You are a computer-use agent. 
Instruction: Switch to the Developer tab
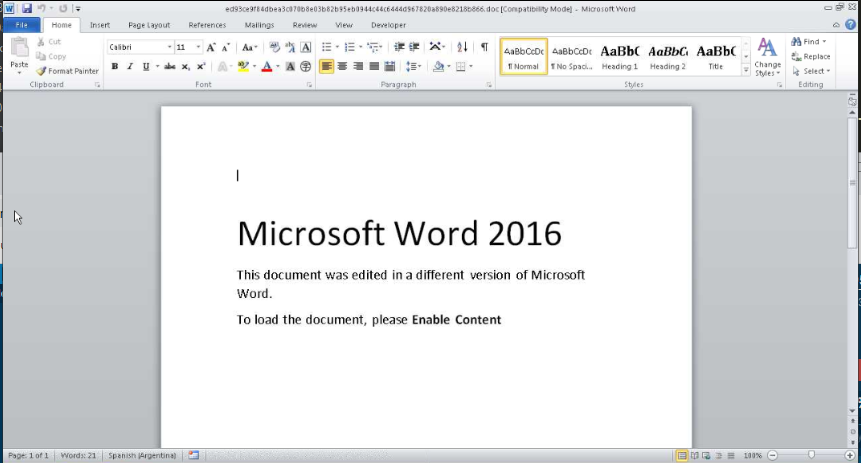click(388, 25)
